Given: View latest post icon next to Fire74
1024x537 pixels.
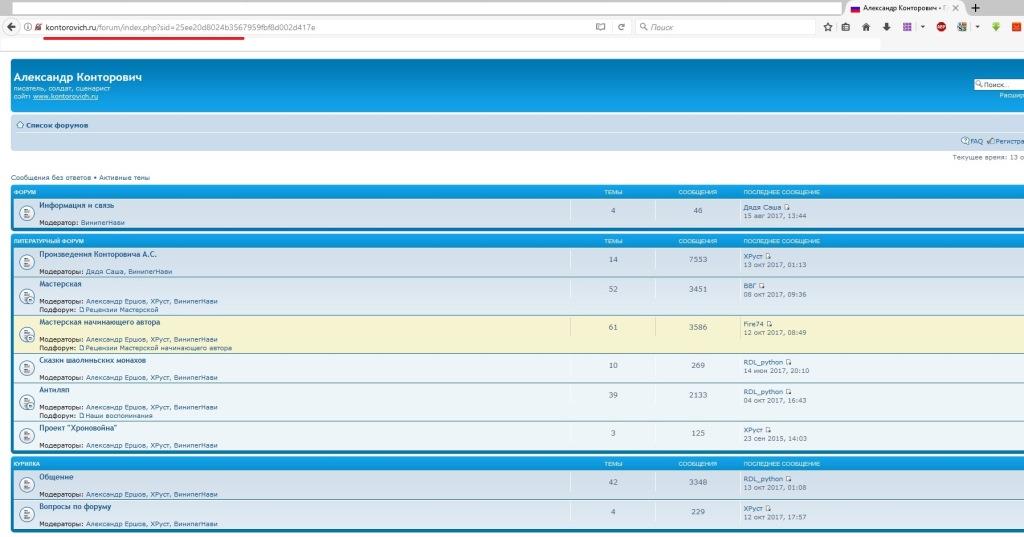Looking at the screenshot, I should (x=769, y=324).
